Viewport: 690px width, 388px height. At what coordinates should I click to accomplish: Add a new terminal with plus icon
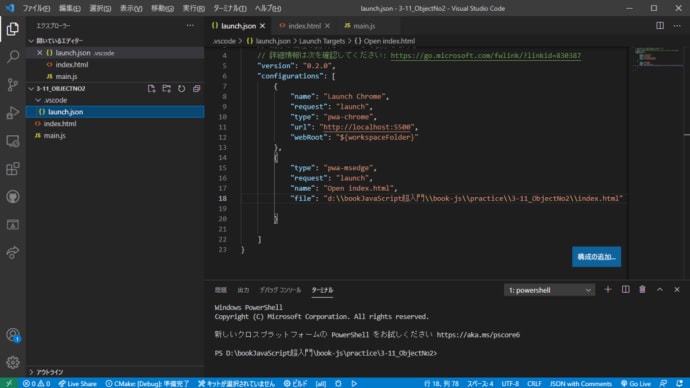click(608, 289)
